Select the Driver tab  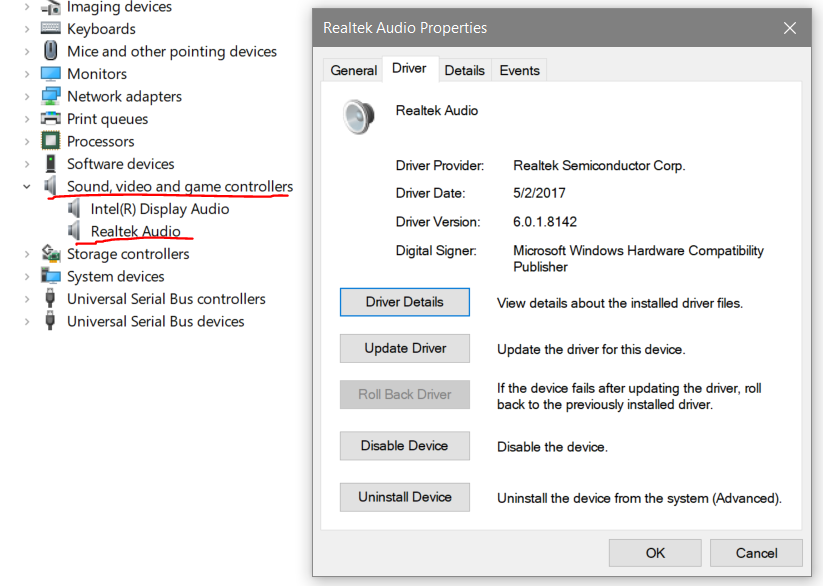(x=409, y=69)
